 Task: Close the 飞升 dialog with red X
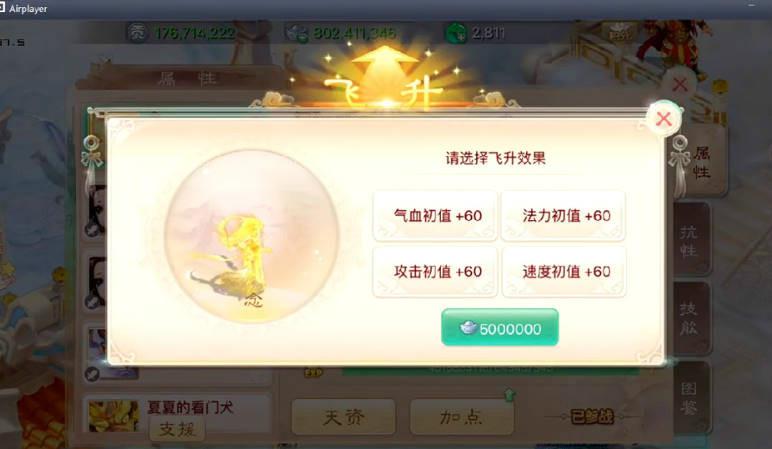[x=664, y=118]
